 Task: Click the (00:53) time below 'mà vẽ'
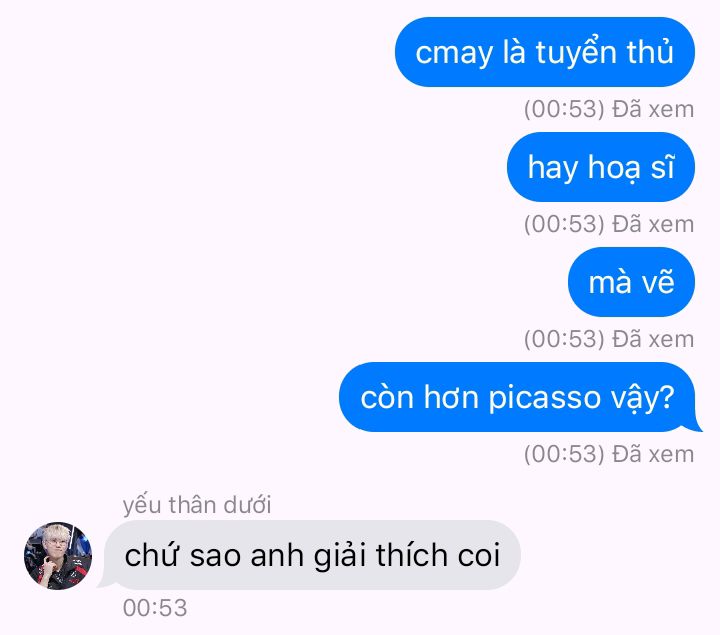click(564, 339)
